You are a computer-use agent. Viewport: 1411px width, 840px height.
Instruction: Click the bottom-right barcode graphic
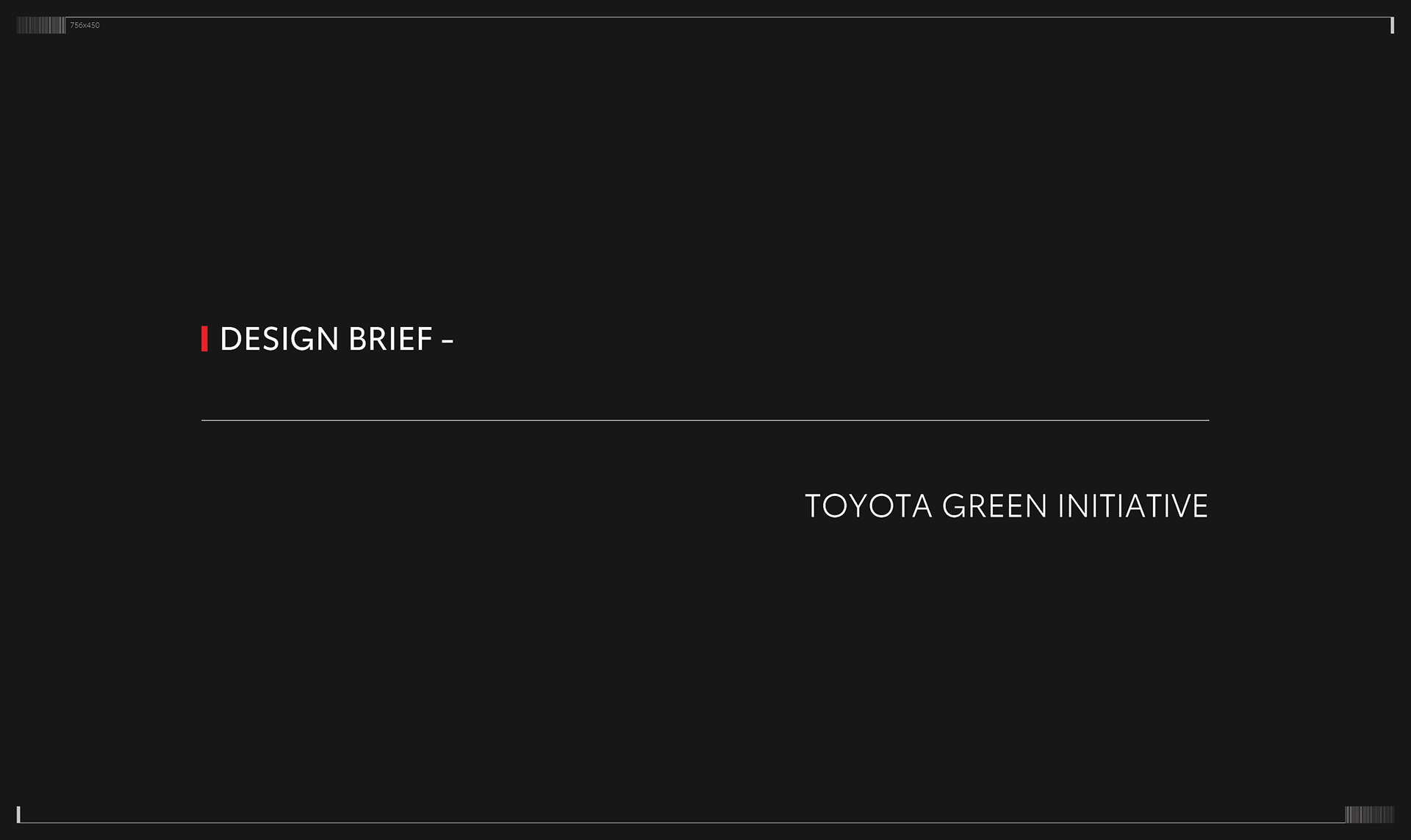[1369, 814]
